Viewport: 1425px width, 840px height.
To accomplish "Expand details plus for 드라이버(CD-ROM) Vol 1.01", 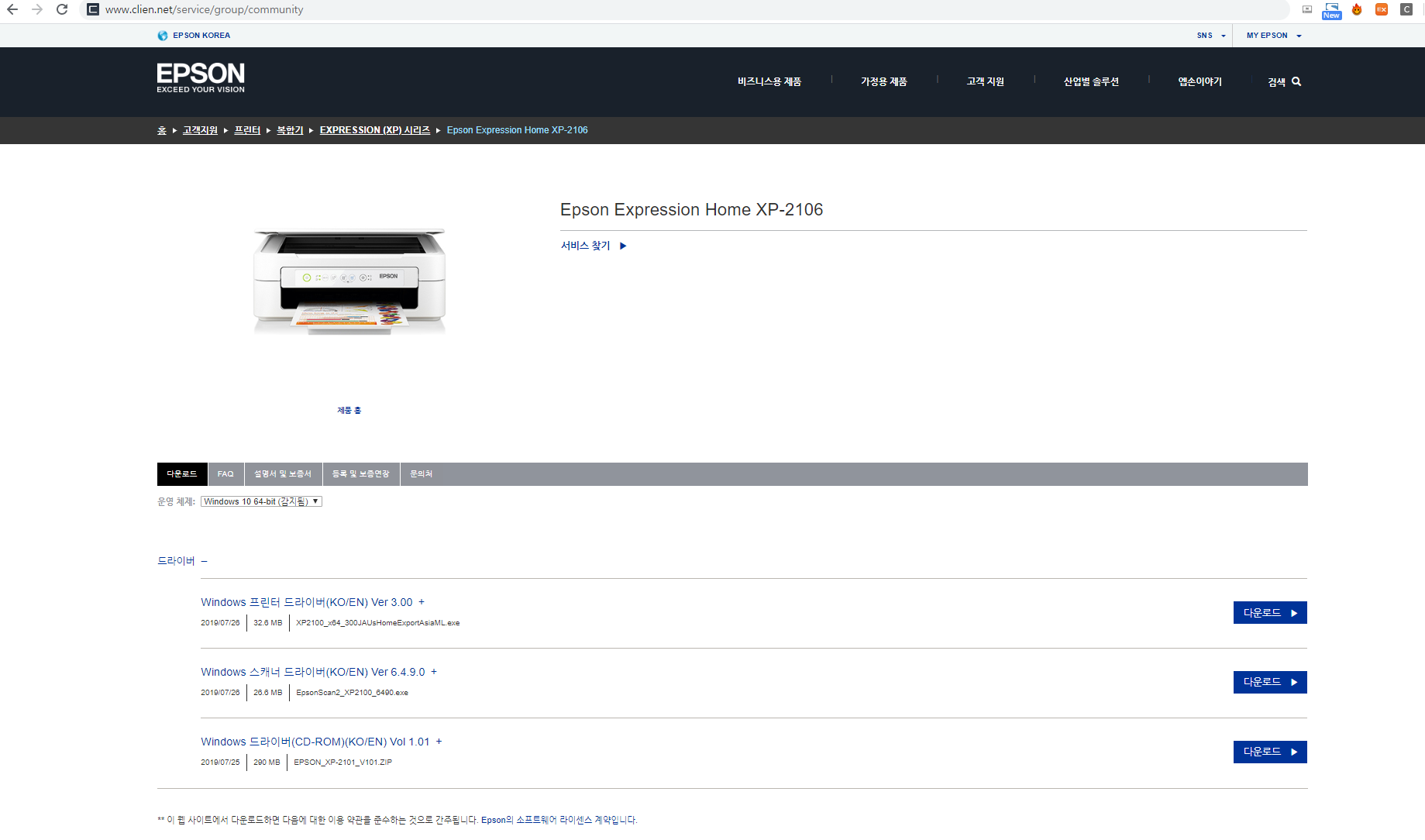I will [439, 742].
